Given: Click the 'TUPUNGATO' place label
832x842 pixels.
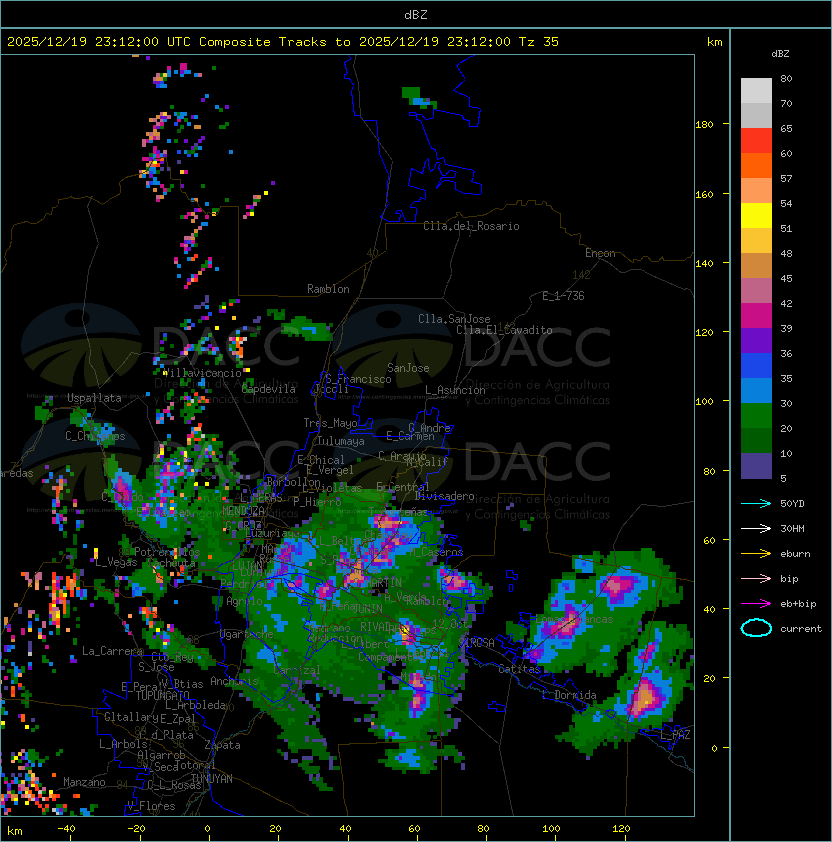Looking at the screenshot, I should (162, 696).
